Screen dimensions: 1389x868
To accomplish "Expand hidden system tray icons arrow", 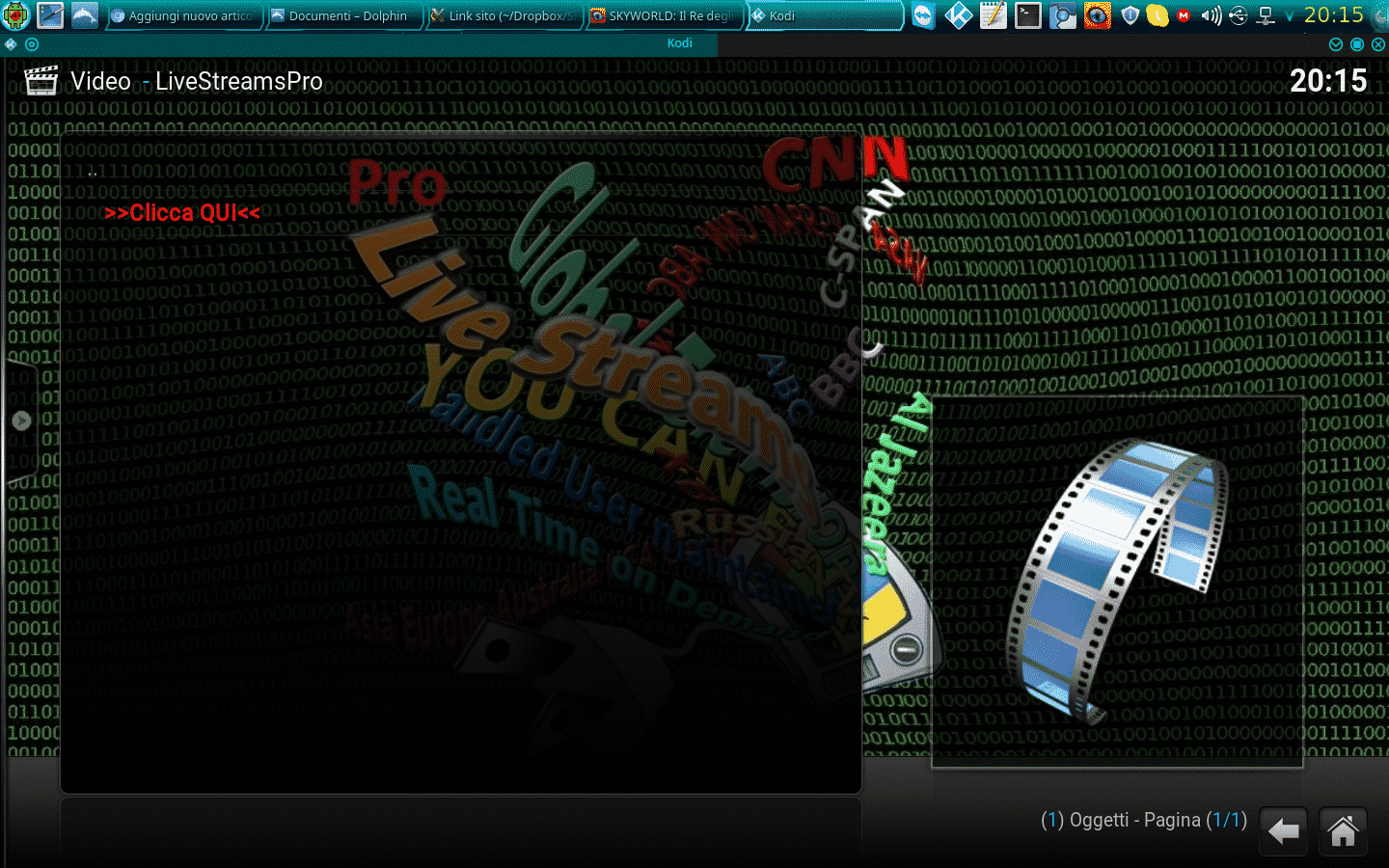I will [x=1290, y=16].
